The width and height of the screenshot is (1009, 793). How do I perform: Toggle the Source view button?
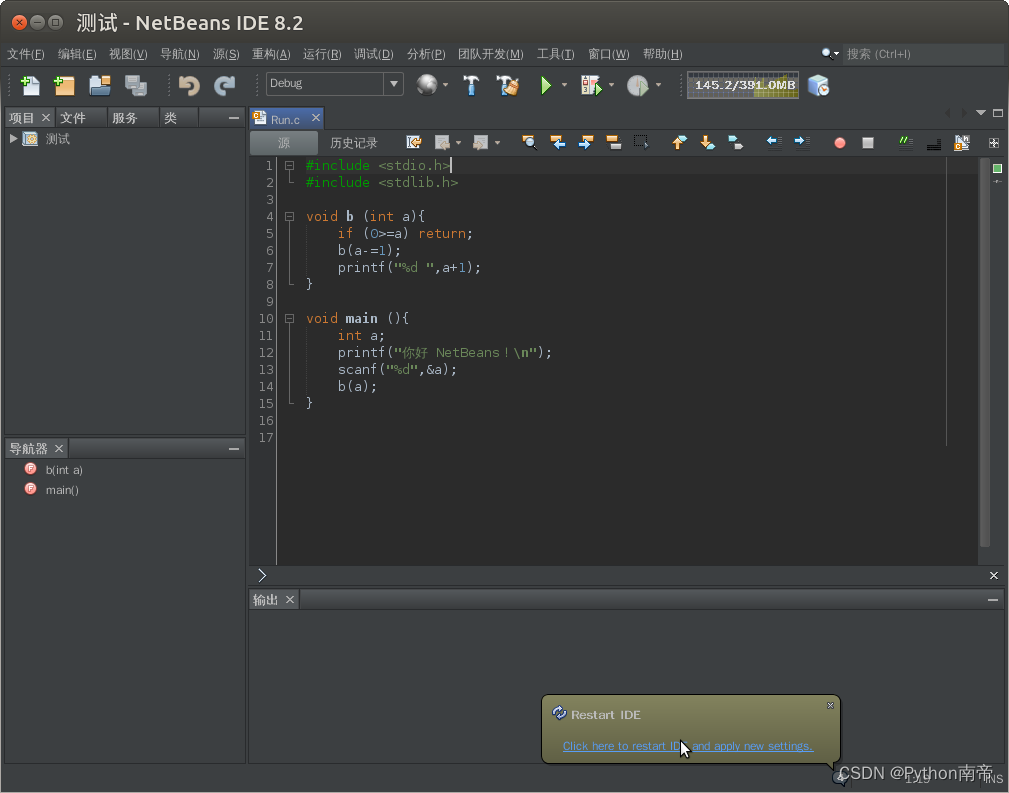(x=284, y=143)
